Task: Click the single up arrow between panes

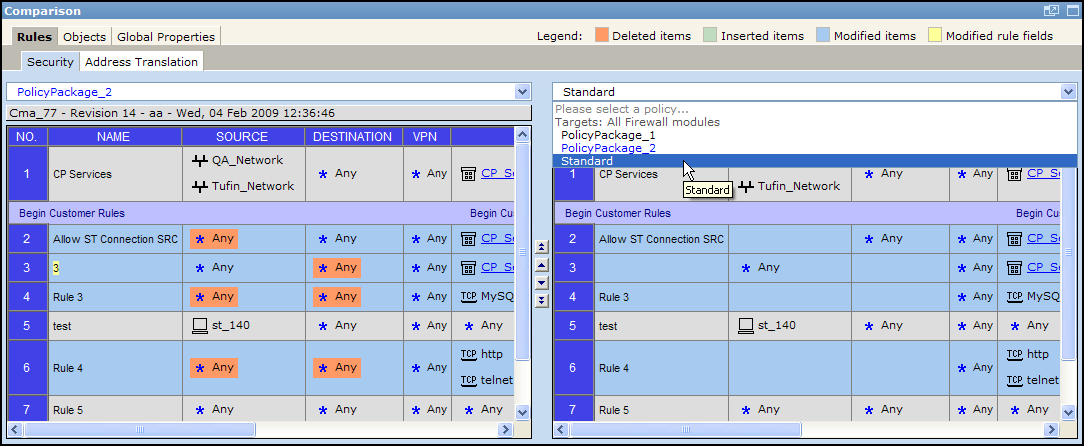Action: pos(541,264)
